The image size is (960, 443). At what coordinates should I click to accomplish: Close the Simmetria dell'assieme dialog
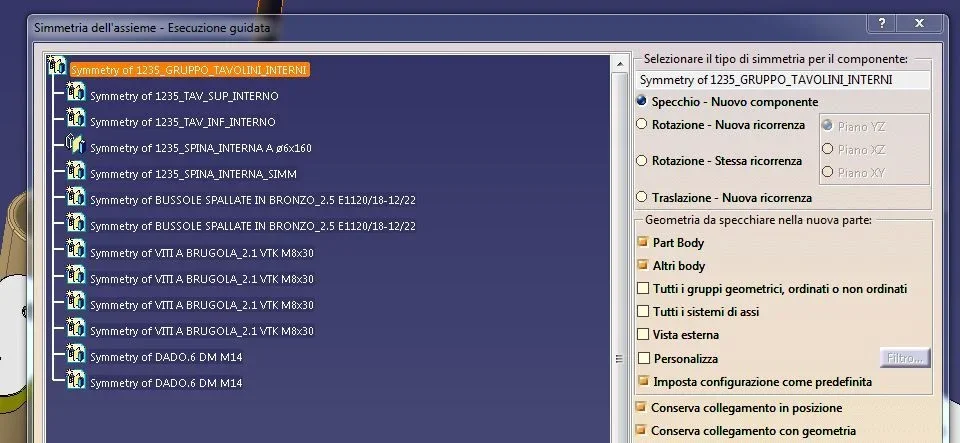click(919, 24)
